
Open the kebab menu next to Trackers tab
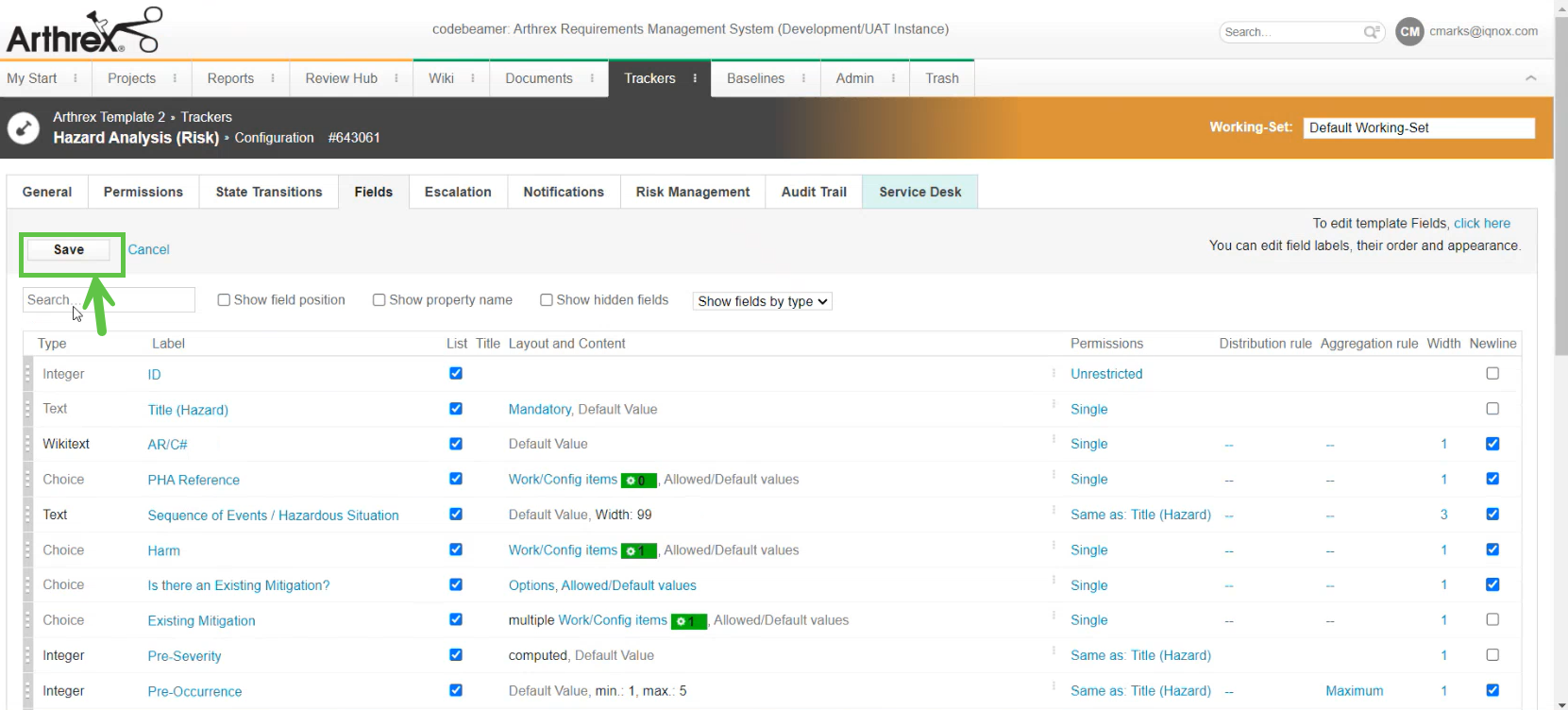tap(695, 78)
